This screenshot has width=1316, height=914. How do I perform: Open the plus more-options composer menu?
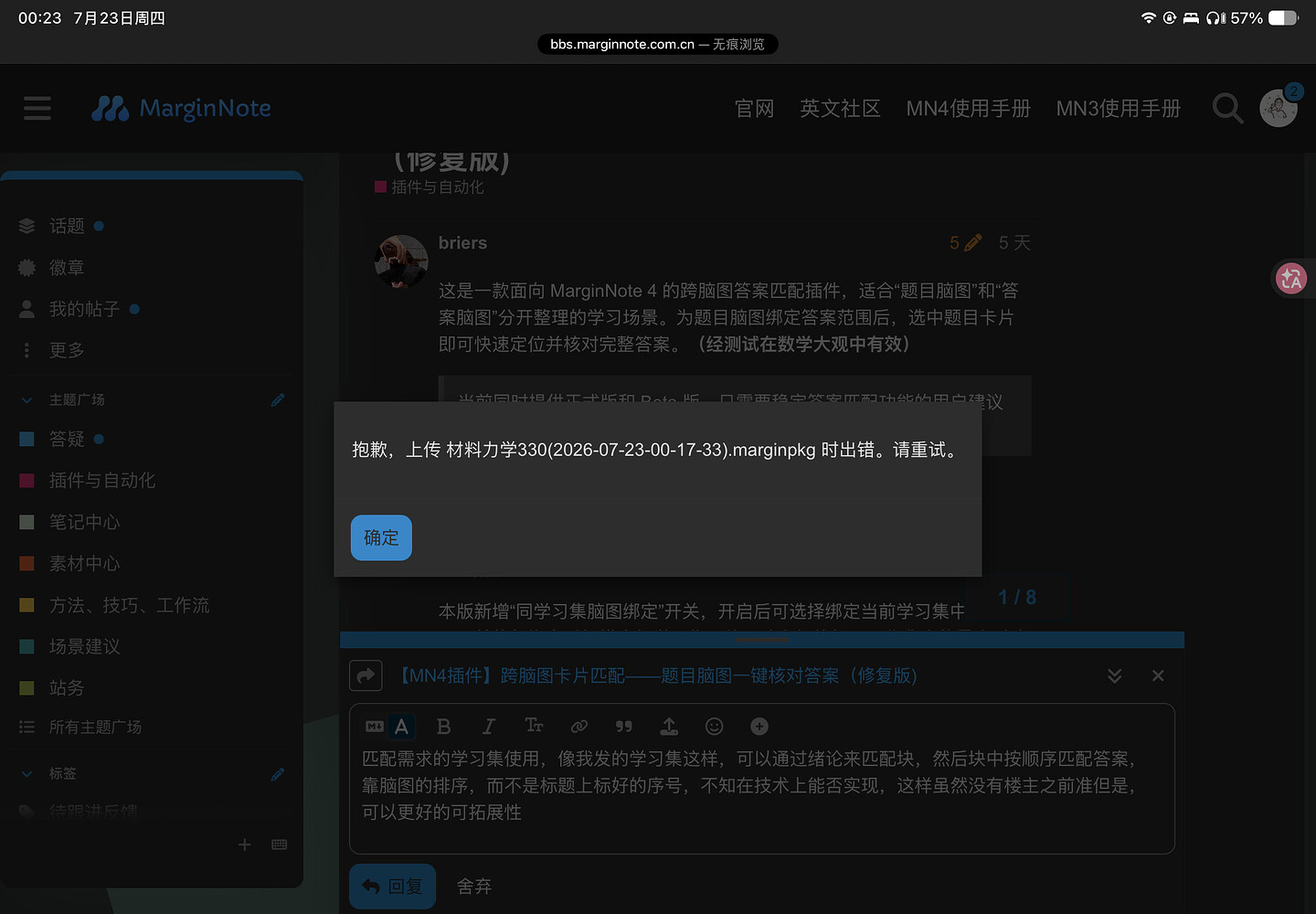point(759,727)
